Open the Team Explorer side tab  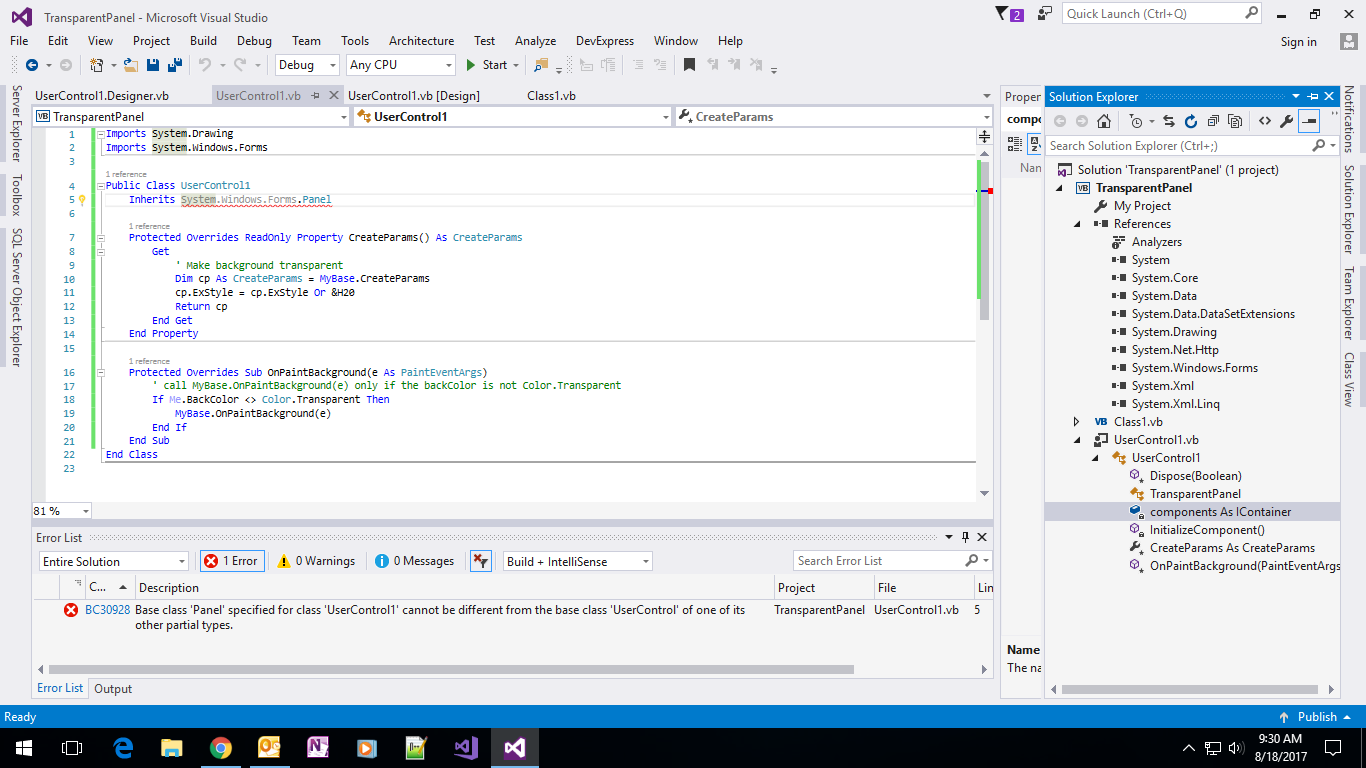coord(1349,303)
